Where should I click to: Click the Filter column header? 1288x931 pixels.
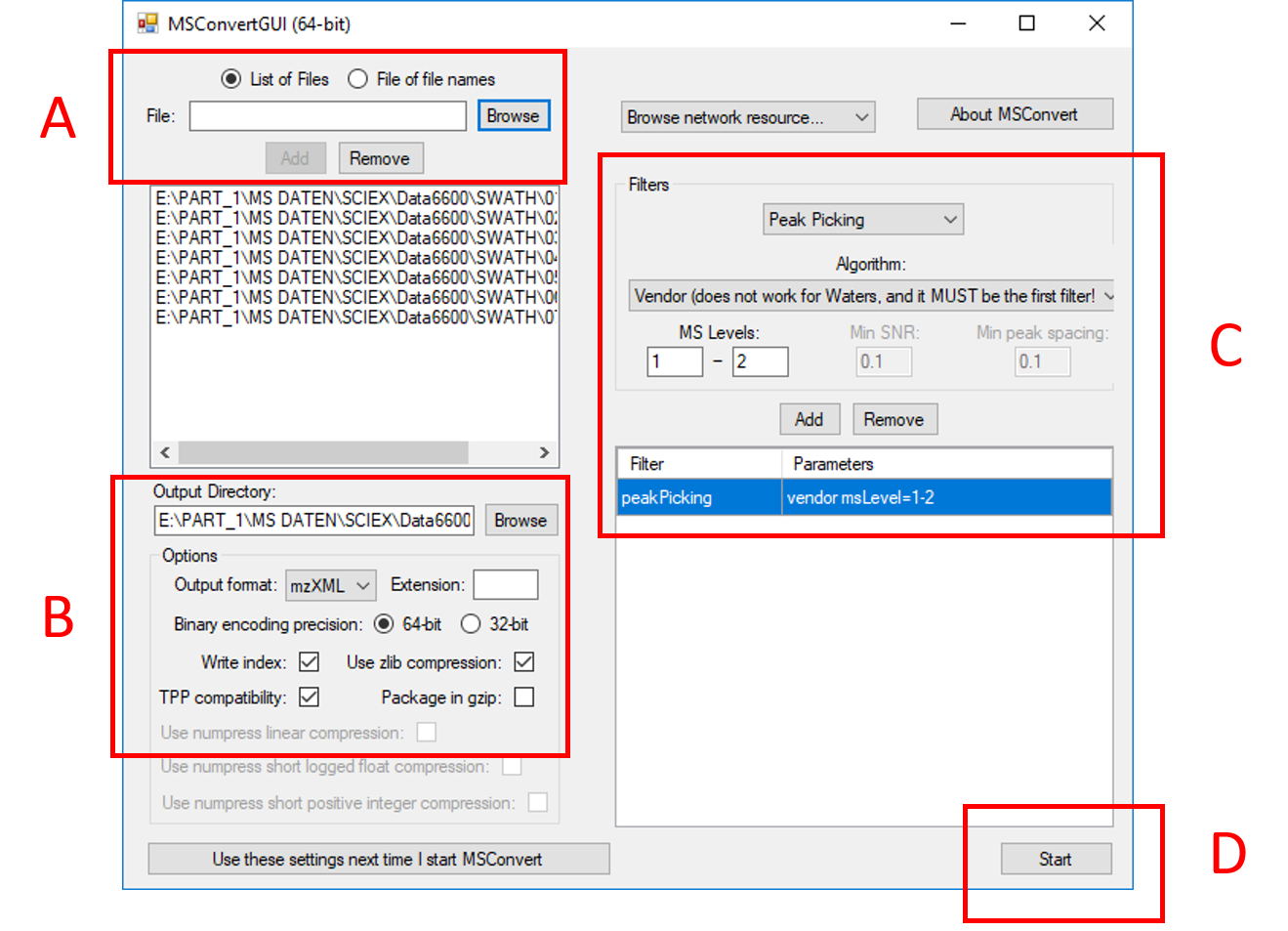pos(699,464)
